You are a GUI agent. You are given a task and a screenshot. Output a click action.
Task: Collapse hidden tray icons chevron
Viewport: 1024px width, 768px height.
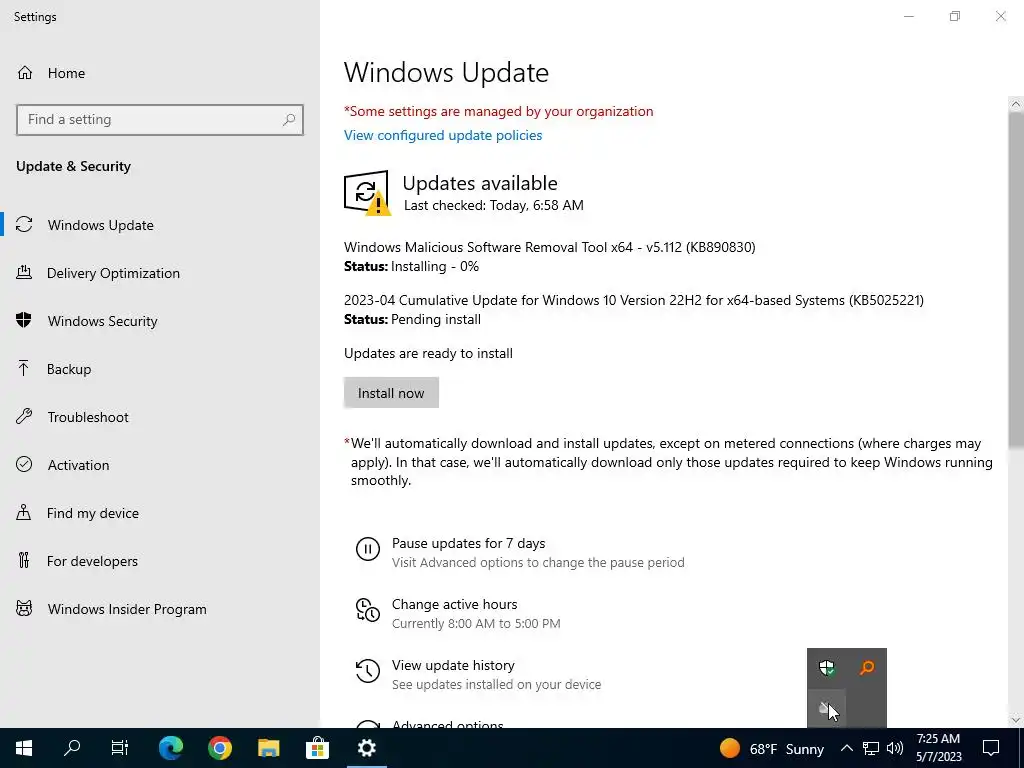(x=846, y=748)
